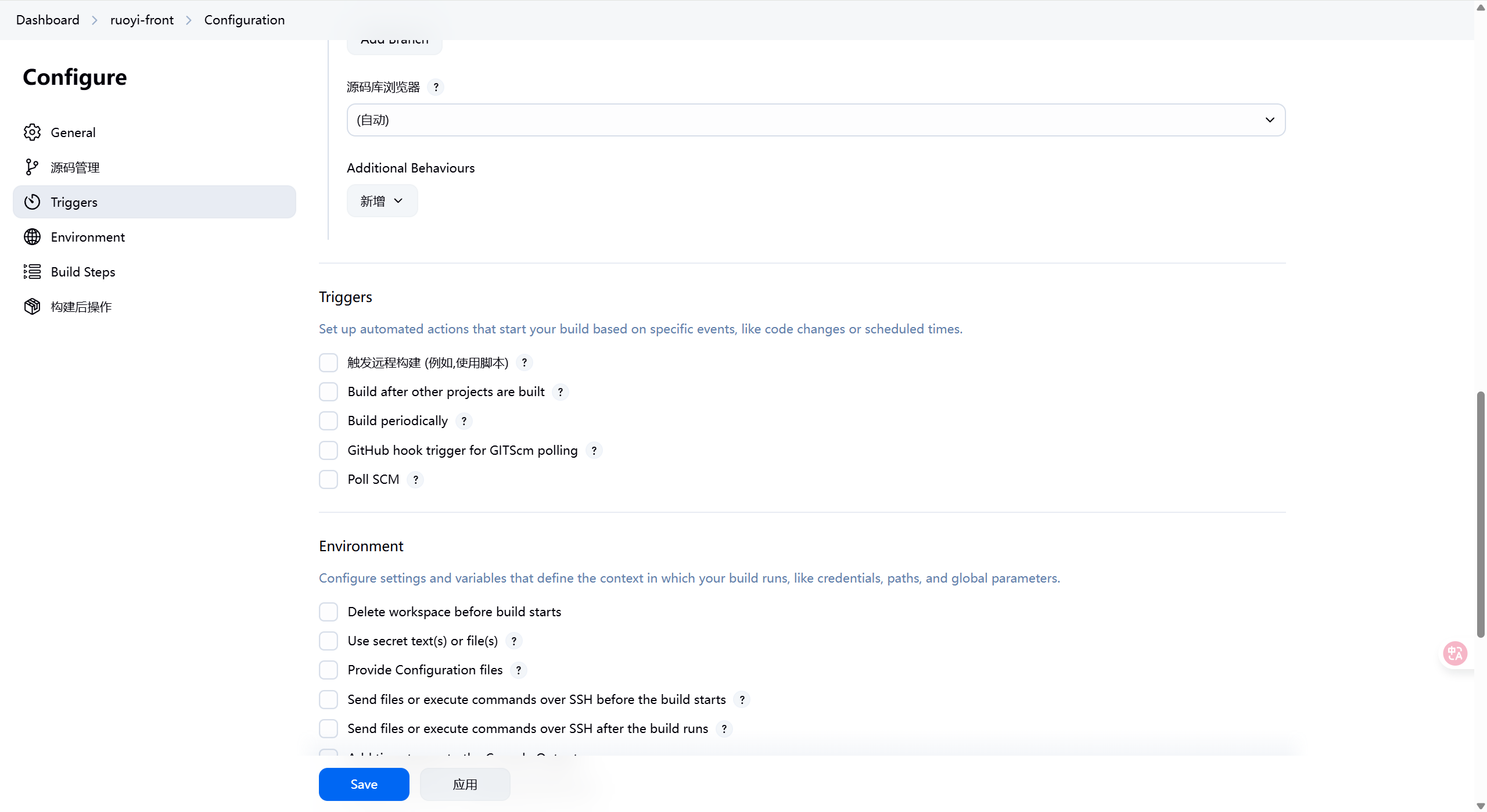Click the 构建后操作 package icon
Screen dimensions: 1487x812
32,307
